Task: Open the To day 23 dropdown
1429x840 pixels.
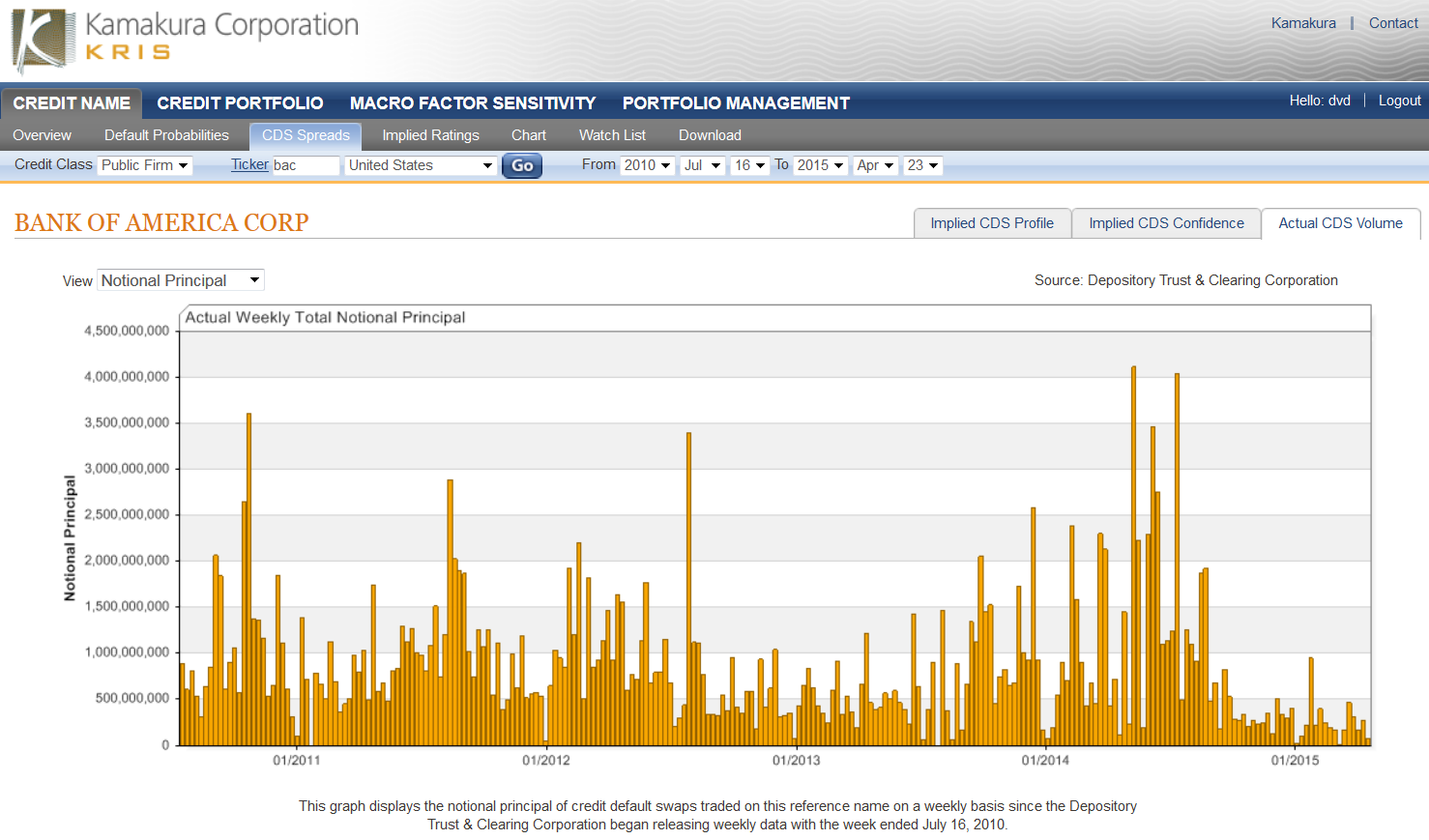Action: point(922,165)
